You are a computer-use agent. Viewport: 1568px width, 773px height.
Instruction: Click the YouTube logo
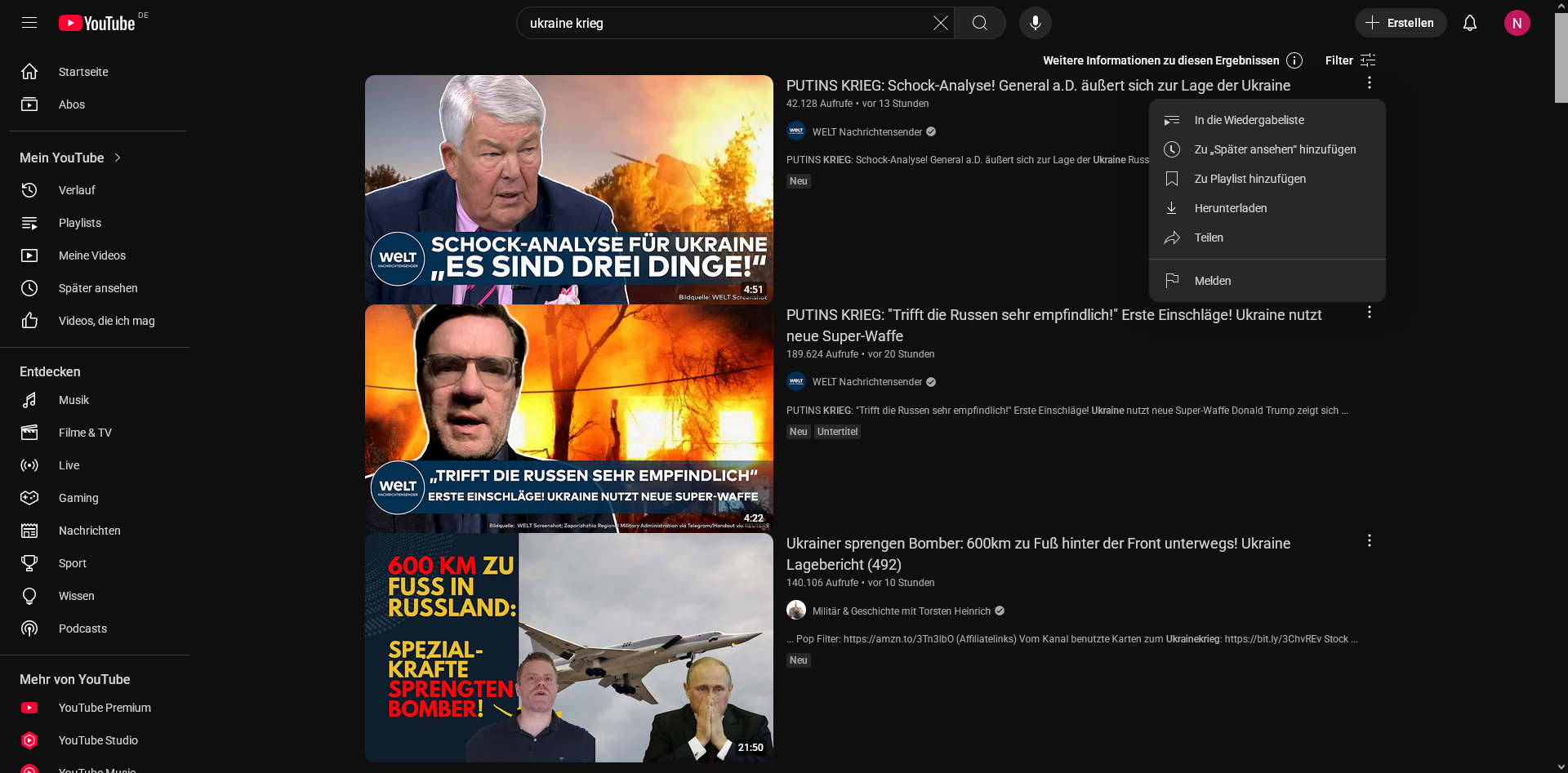(97, 23)
